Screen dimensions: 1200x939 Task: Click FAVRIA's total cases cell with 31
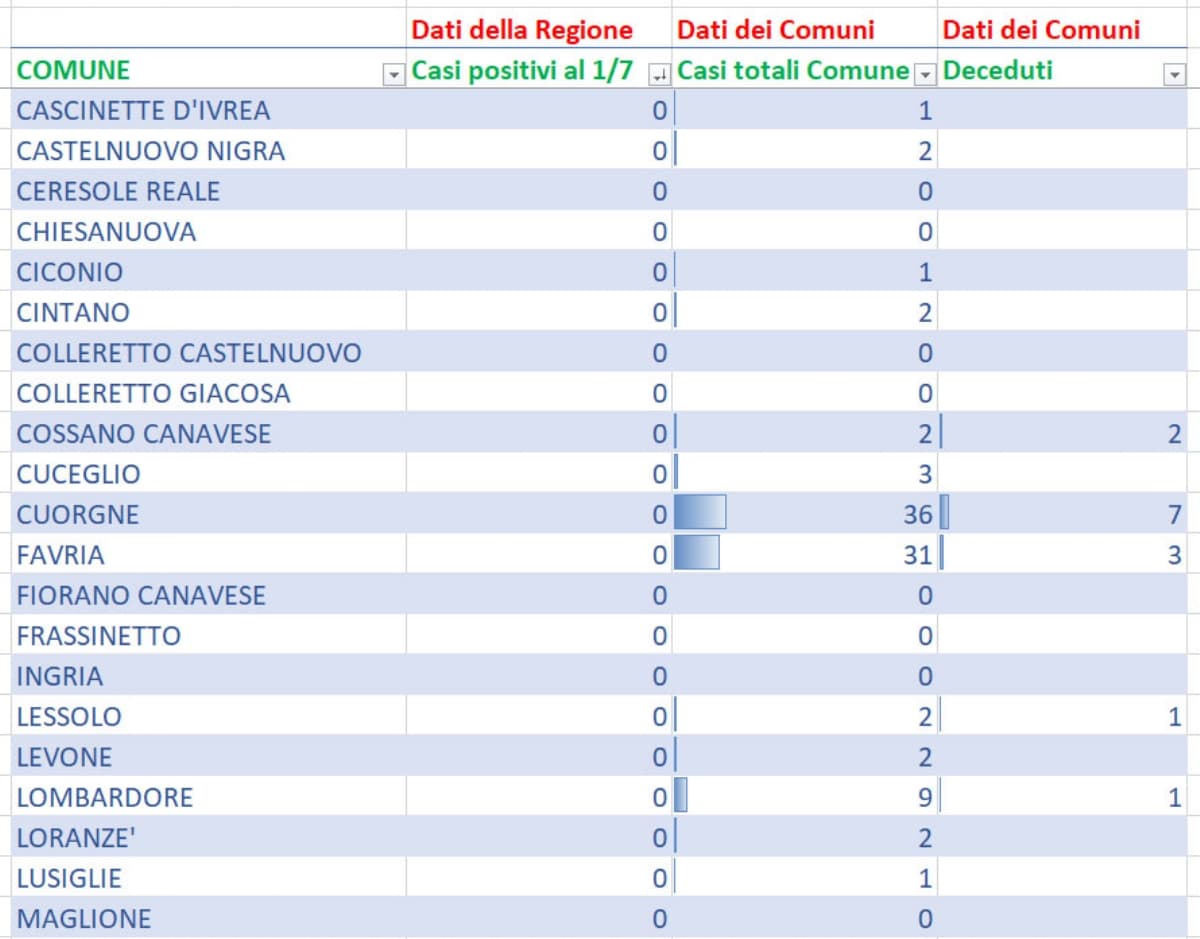click(805, 555)
